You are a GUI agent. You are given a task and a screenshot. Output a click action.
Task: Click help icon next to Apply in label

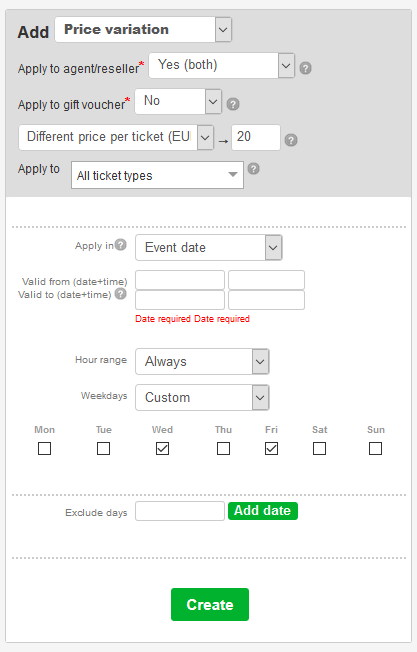click(x=121, y=244)
